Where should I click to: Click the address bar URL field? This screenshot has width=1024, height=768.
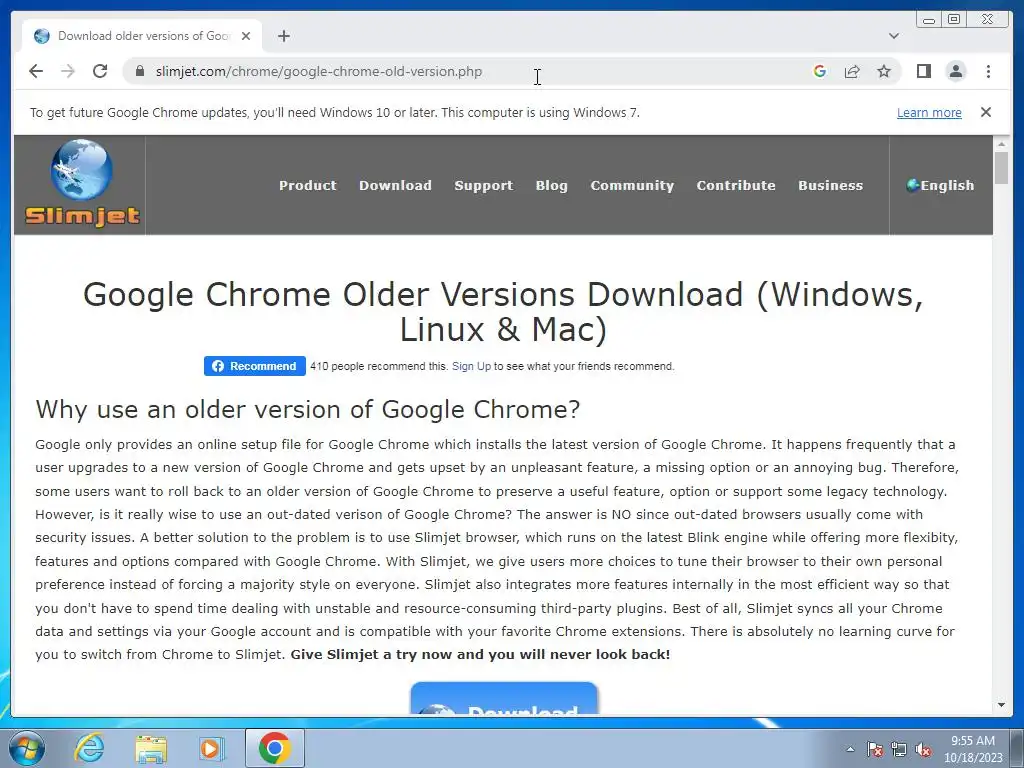[x=470, y=71]
